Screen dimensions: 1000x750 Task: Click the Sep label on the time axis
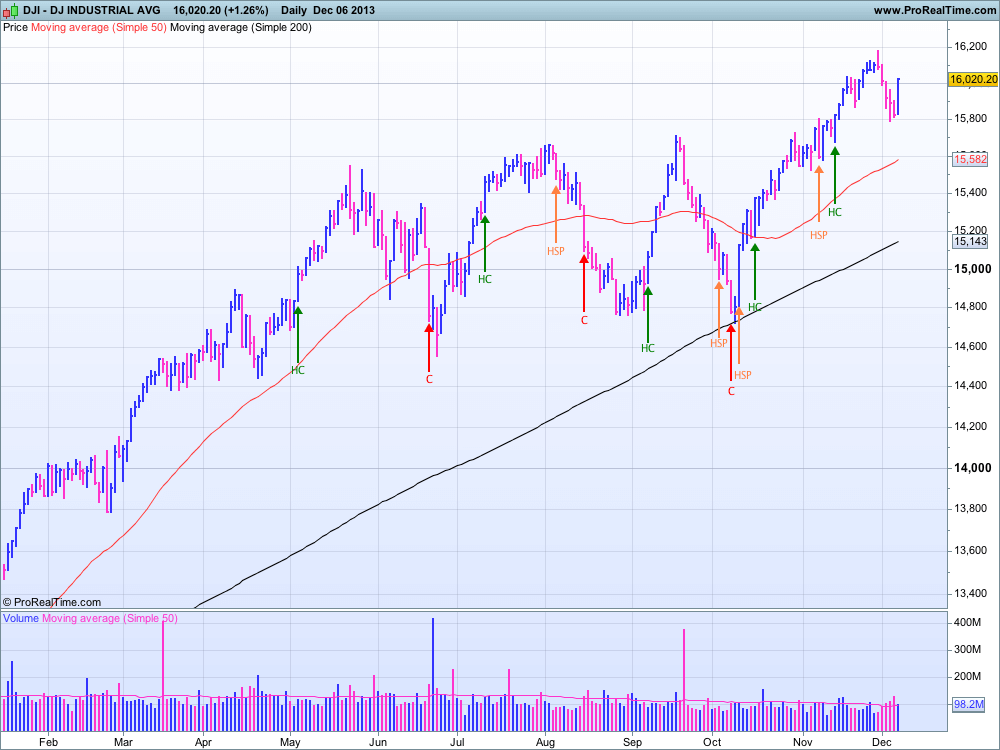[x=632, y=742]
